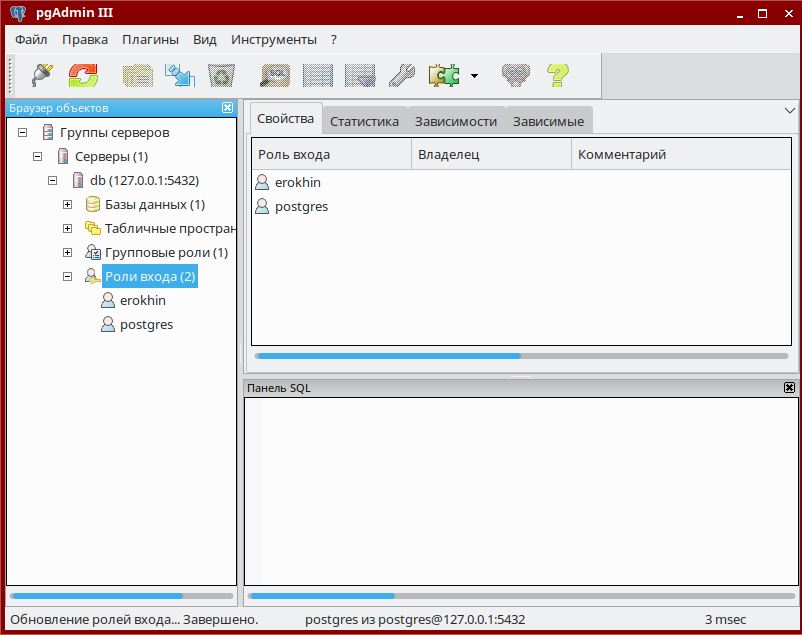Open the plugins dropdown arrow
The height and width of the screenshot is (635, 802).
(475, 76)
